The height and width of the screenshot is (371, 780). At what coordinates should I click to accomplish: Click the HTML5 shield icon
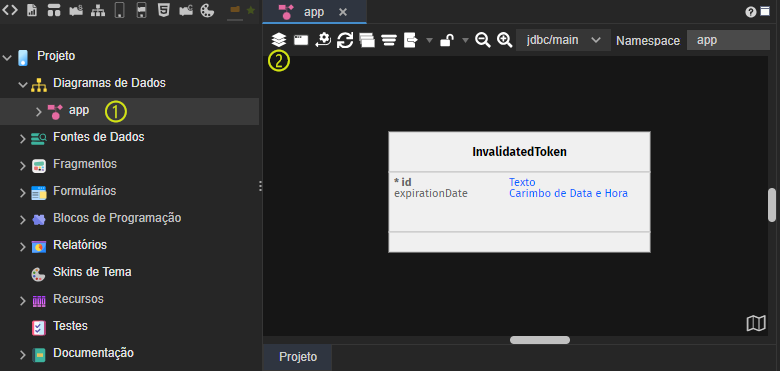[163, 10]
